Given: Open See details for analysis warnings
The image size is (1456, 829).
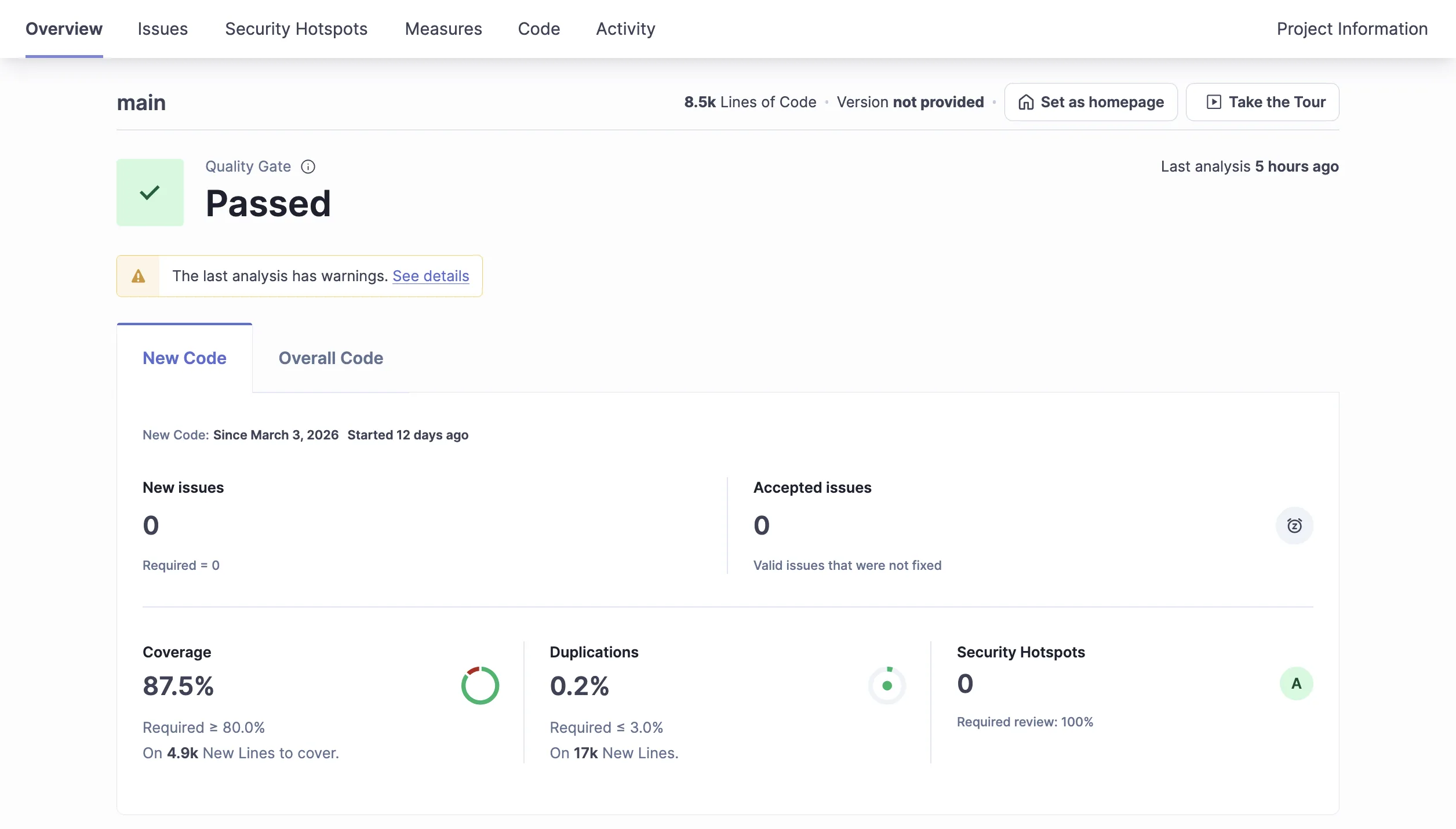Looking at the screenshot, I should (430, 276).
